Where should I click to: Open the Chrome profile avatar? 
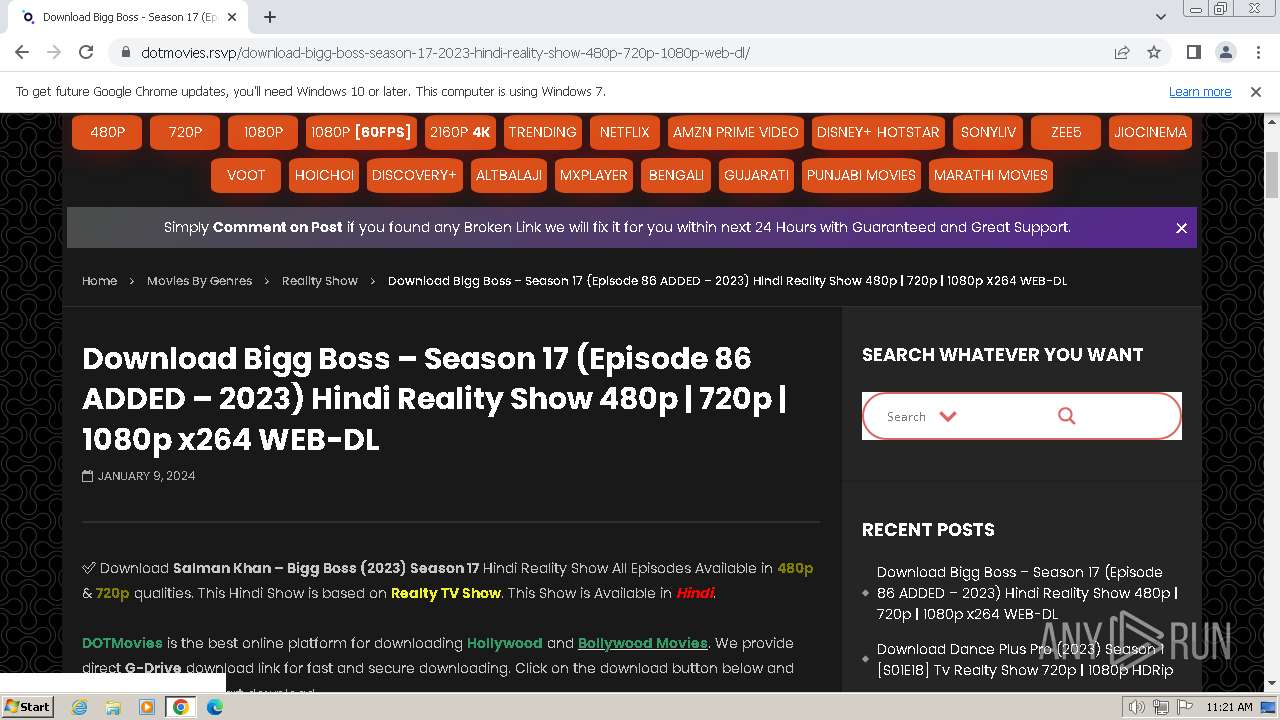(x=1225, y=53)
